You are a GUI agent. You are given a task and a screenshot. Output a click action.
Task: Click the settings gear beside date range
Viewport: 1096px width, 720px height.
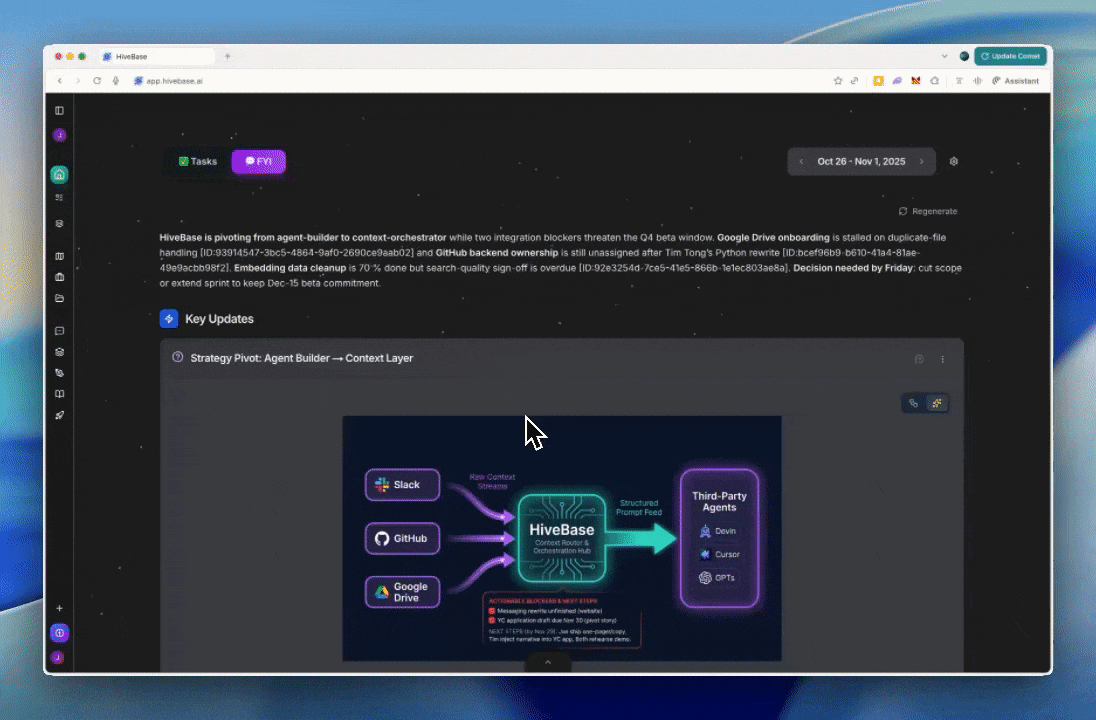(953, 161)
